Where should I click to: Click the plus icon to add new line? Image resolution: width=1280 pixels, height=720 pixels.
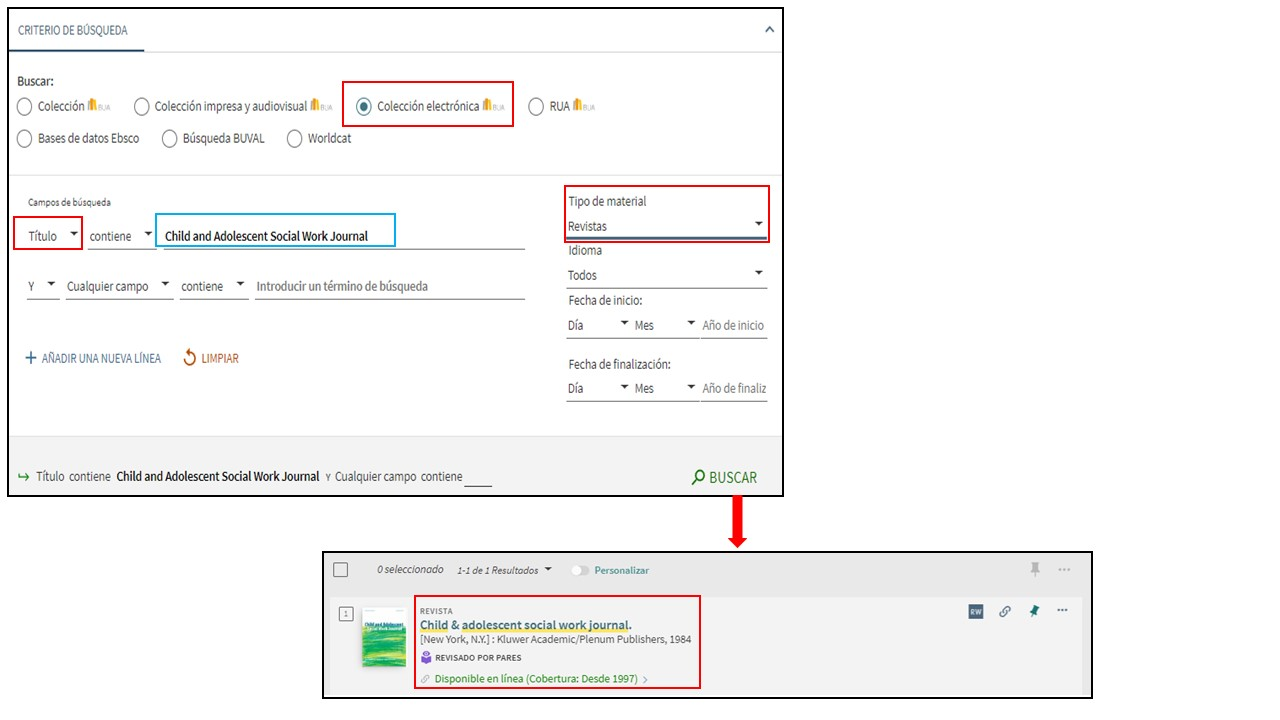click(31, 358)
